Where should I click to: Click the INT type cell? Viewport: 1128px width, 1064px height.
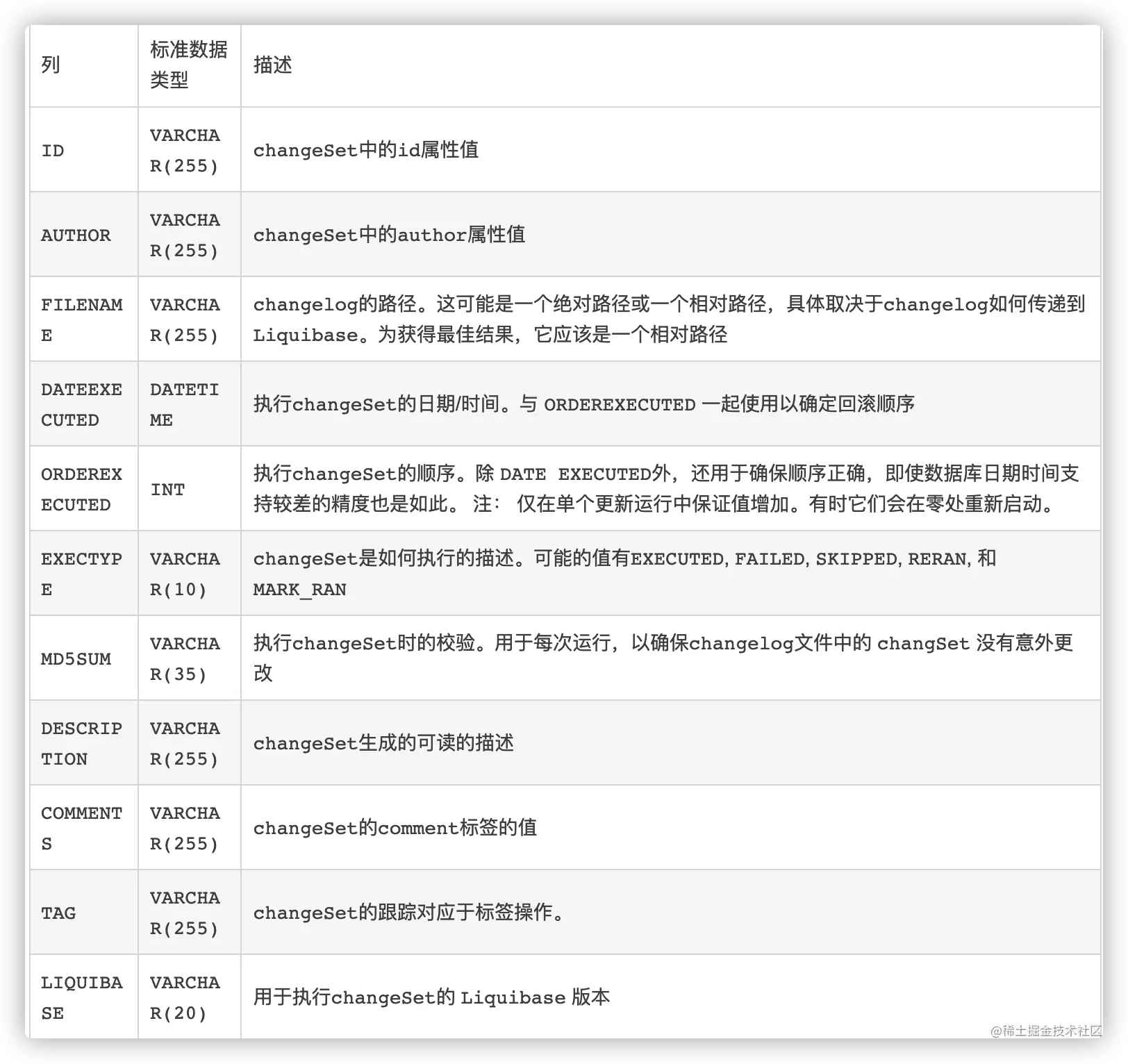point(169,488)
